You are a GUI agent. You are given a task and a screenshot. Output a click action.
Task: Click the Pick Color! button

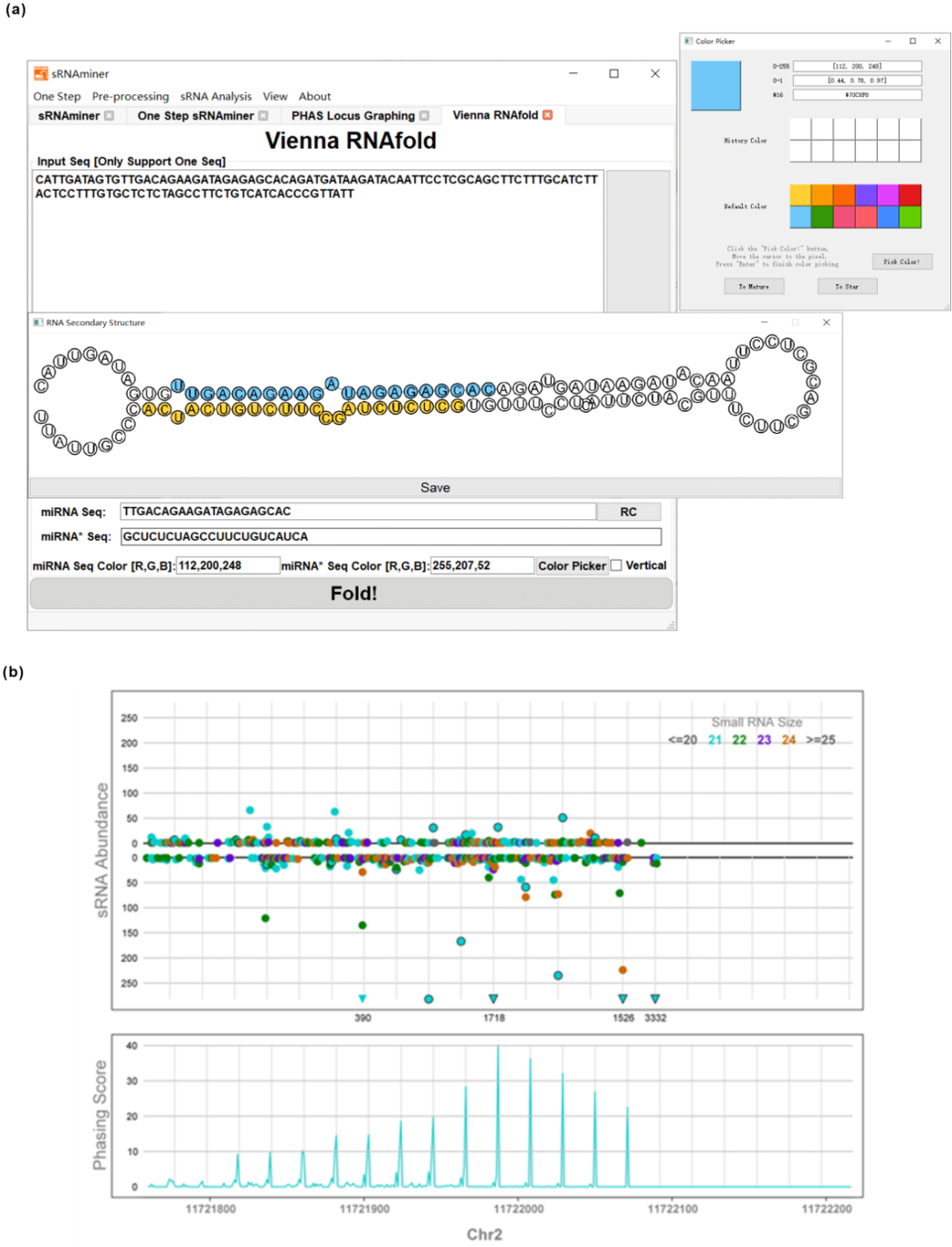tap(902, 262)
